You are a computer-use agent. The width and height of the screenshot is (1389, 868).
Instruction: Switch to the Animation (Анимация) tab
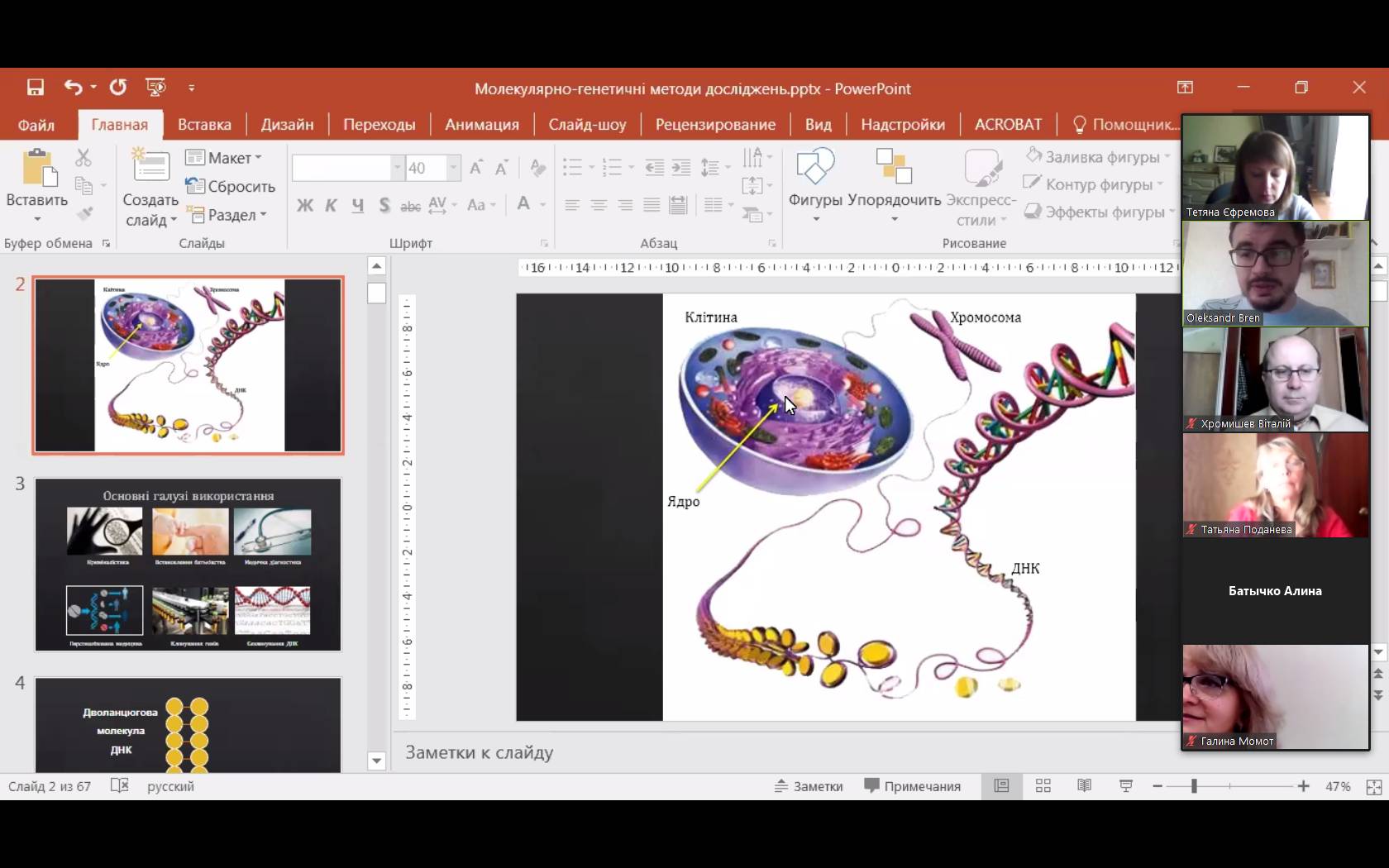pyautogui.click(x=481, y=125)
